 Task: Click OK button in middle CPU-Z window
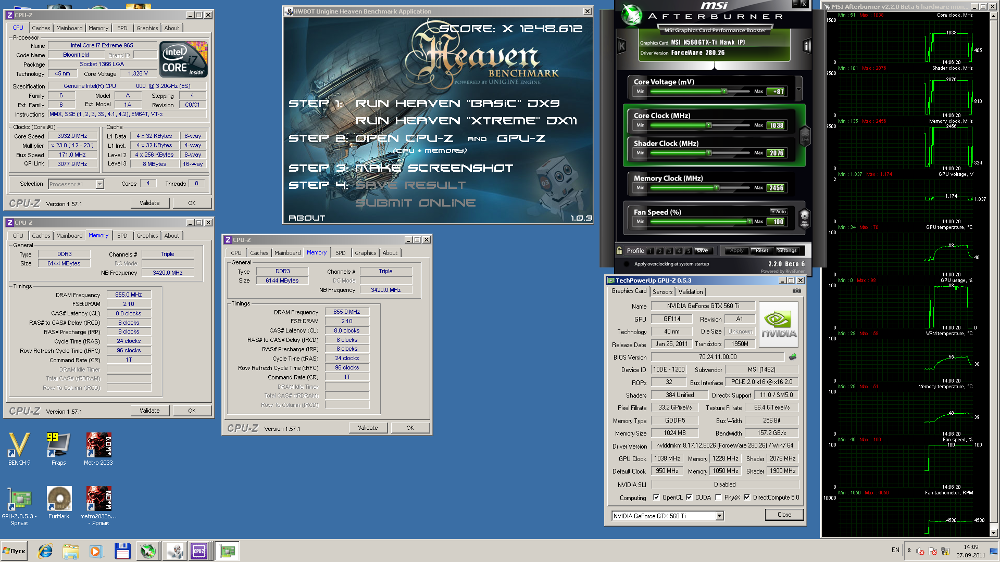pos(410,428)
